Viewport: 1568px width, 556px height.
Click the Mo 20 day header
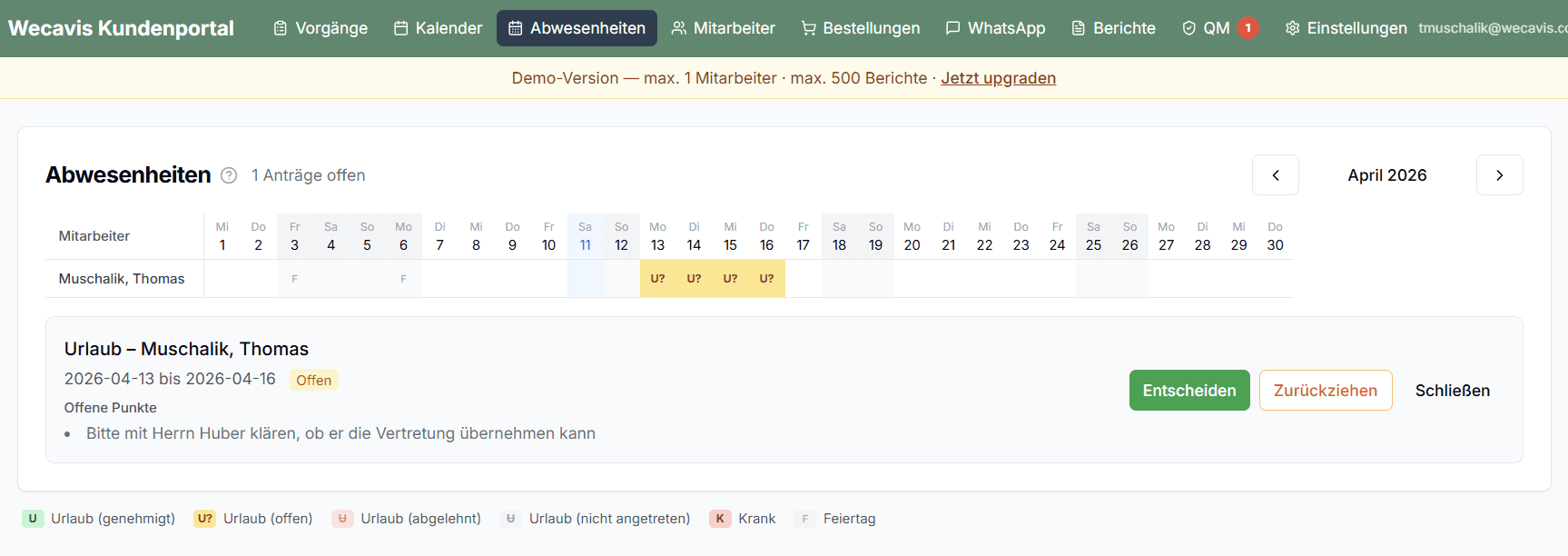click(x=912, y=236)
